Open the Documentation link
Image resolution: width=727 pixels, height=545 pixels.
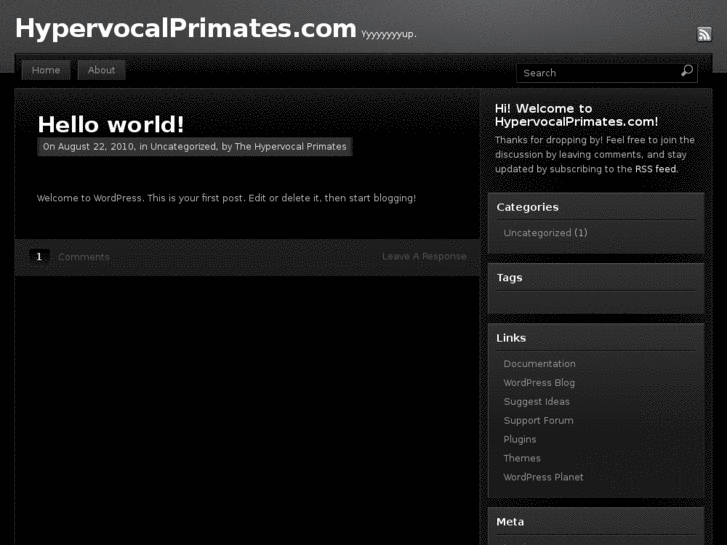click(539, 364)
